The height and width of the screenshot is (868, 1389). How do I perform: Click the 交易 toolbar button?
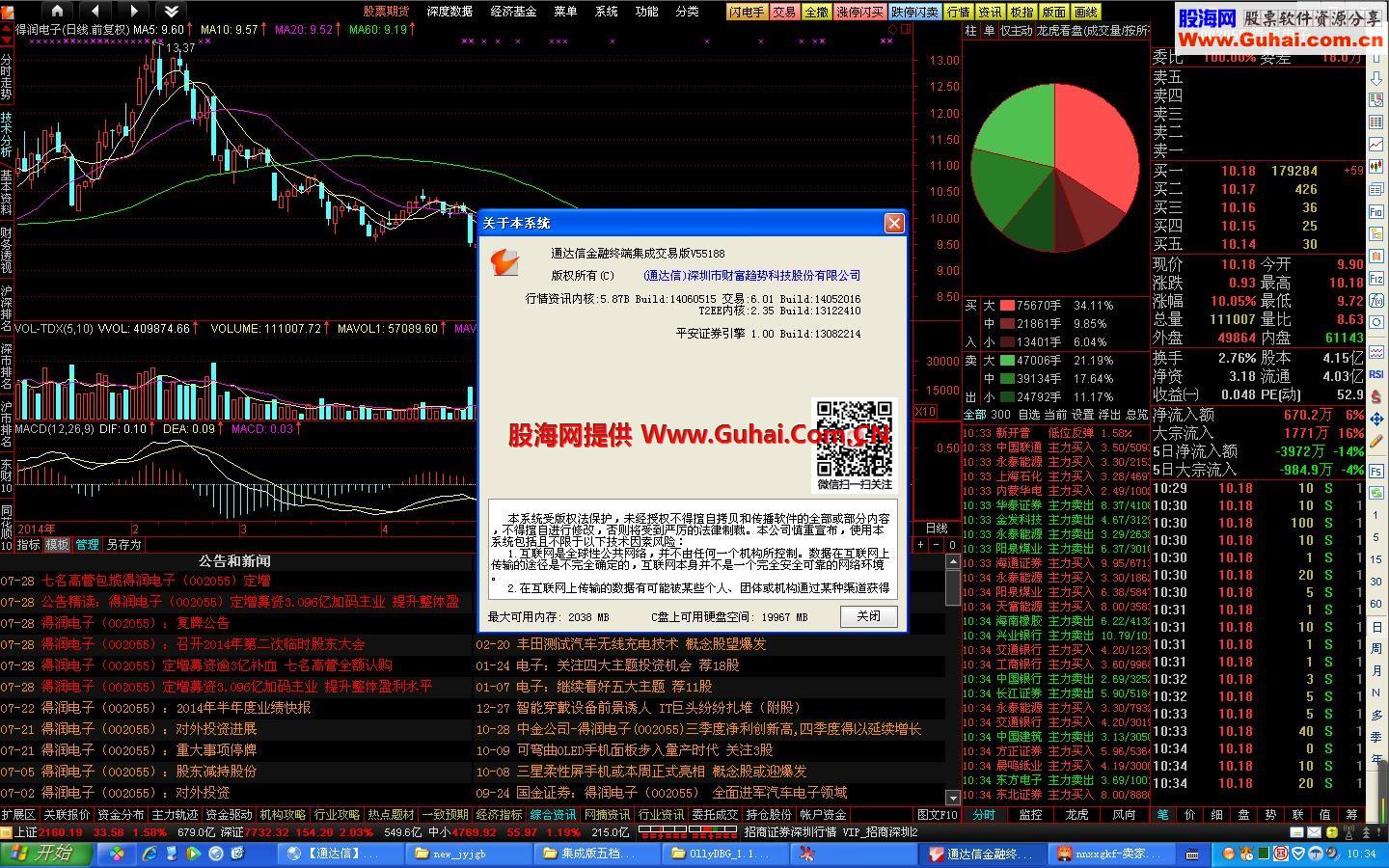click(784, 12)
